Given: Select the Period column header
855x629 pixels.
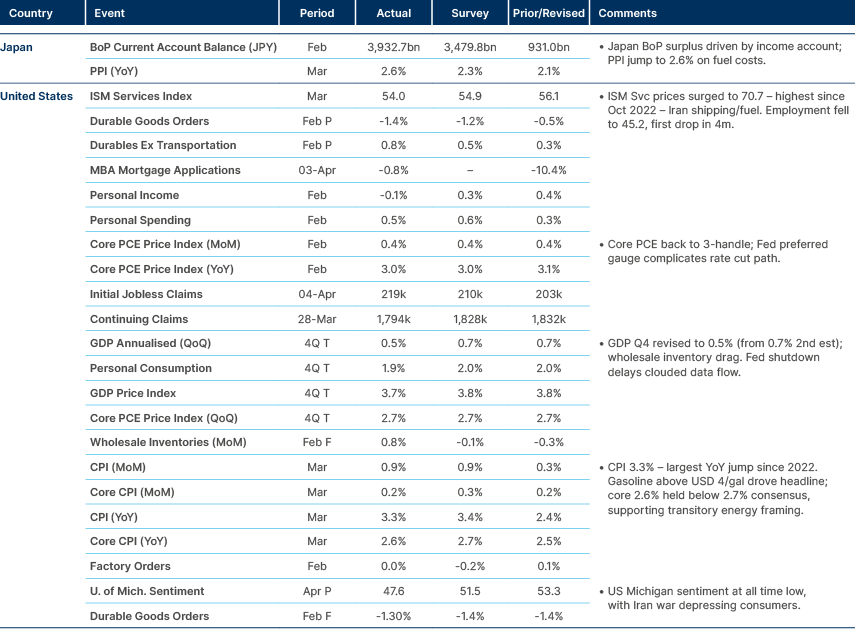Looking at the screenshot, I should click(317, 13).
